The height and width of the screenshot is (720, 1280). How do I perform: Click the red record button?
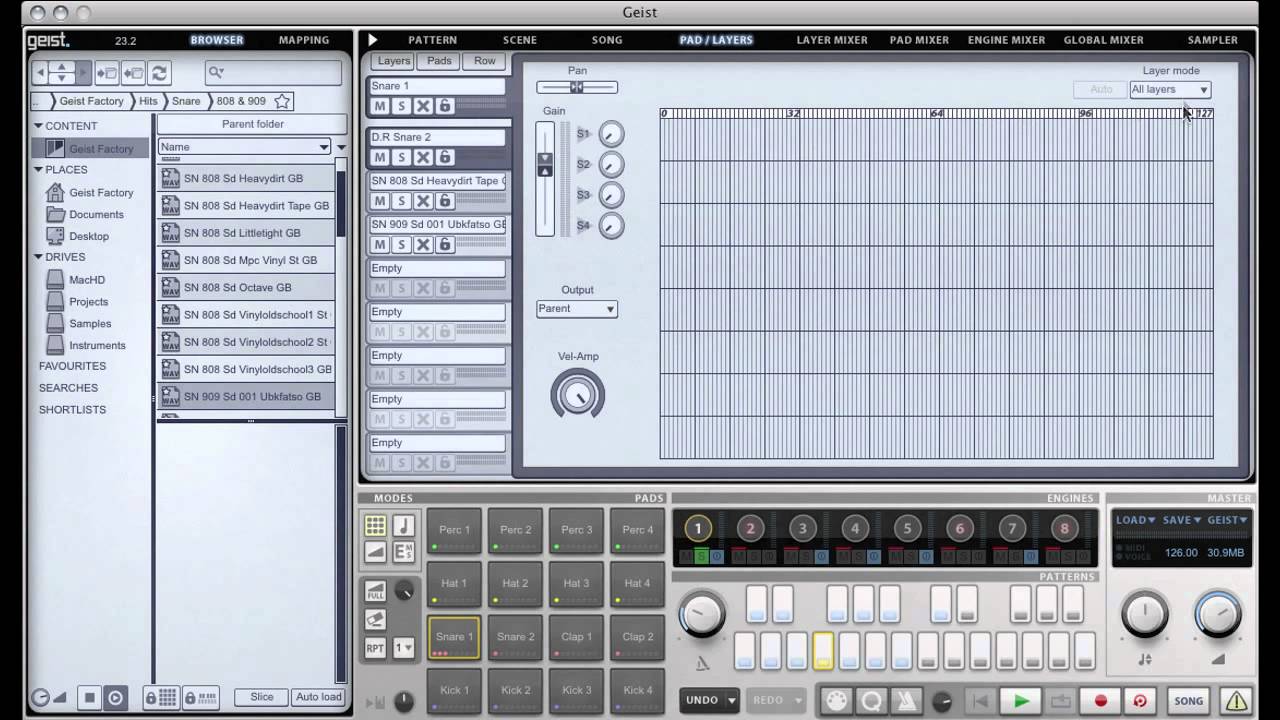1101,701
